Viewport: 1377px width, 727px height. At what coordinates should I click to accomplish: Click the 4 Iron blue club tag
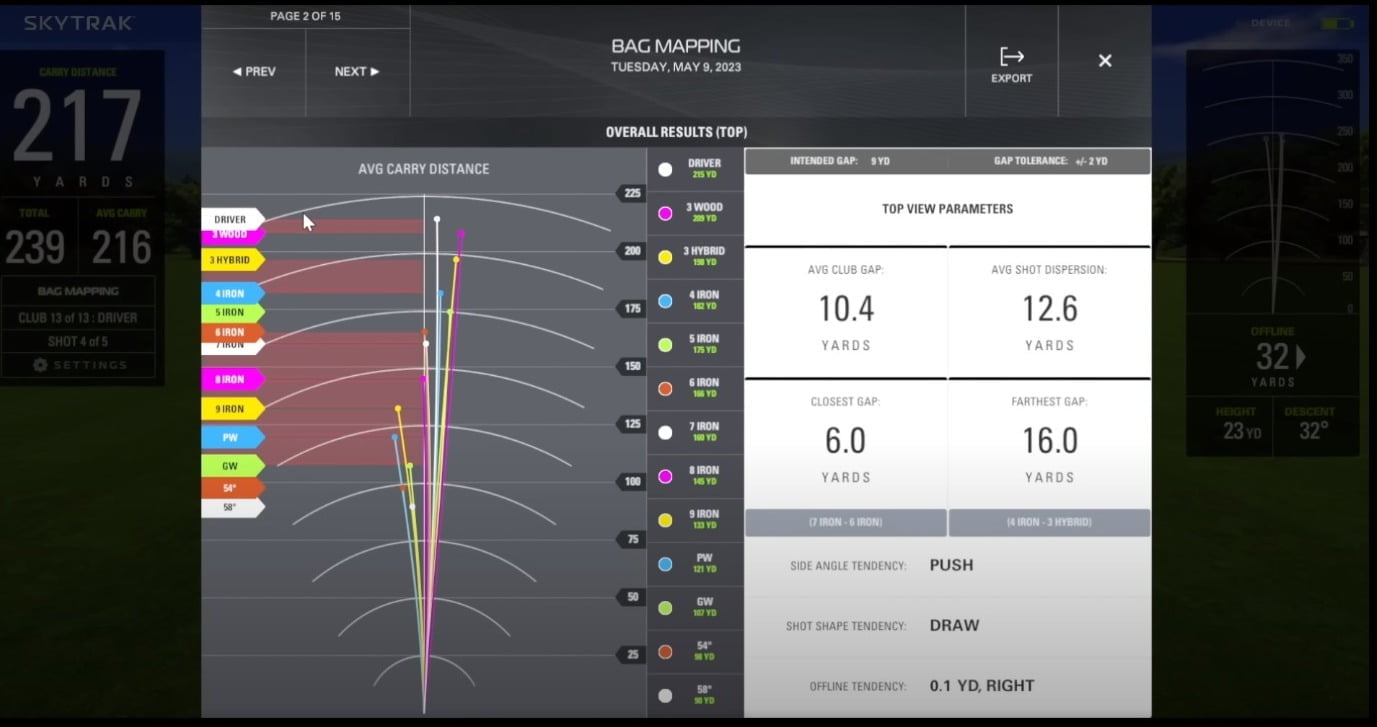231,293
